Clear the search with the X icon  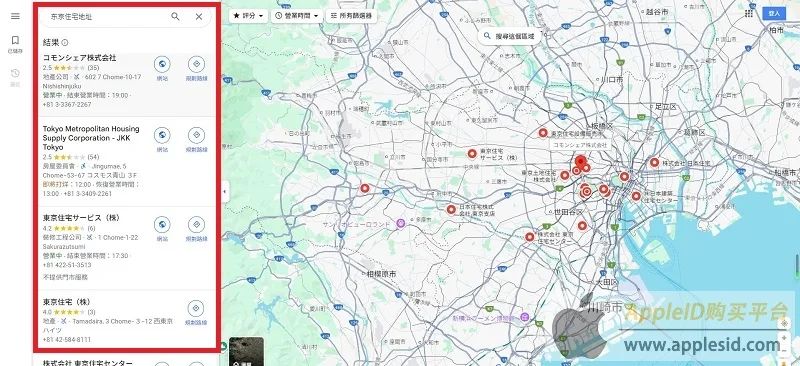(199, 16)
